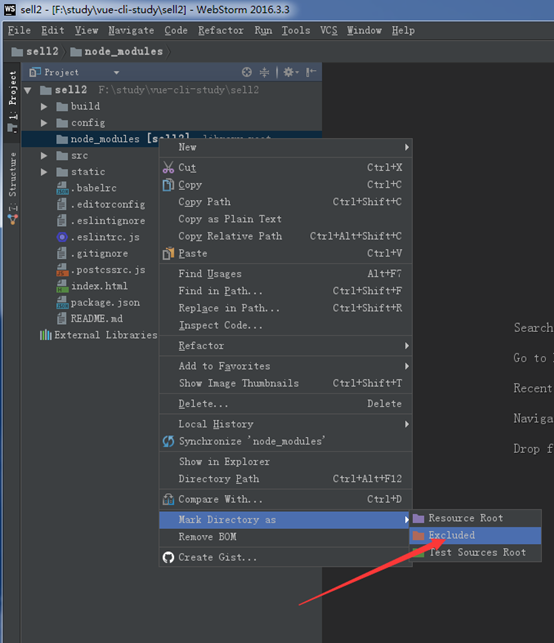554x643 pixels.
Task: Click the Synchronize refresh icon
Action: click(x=169, y=441)
